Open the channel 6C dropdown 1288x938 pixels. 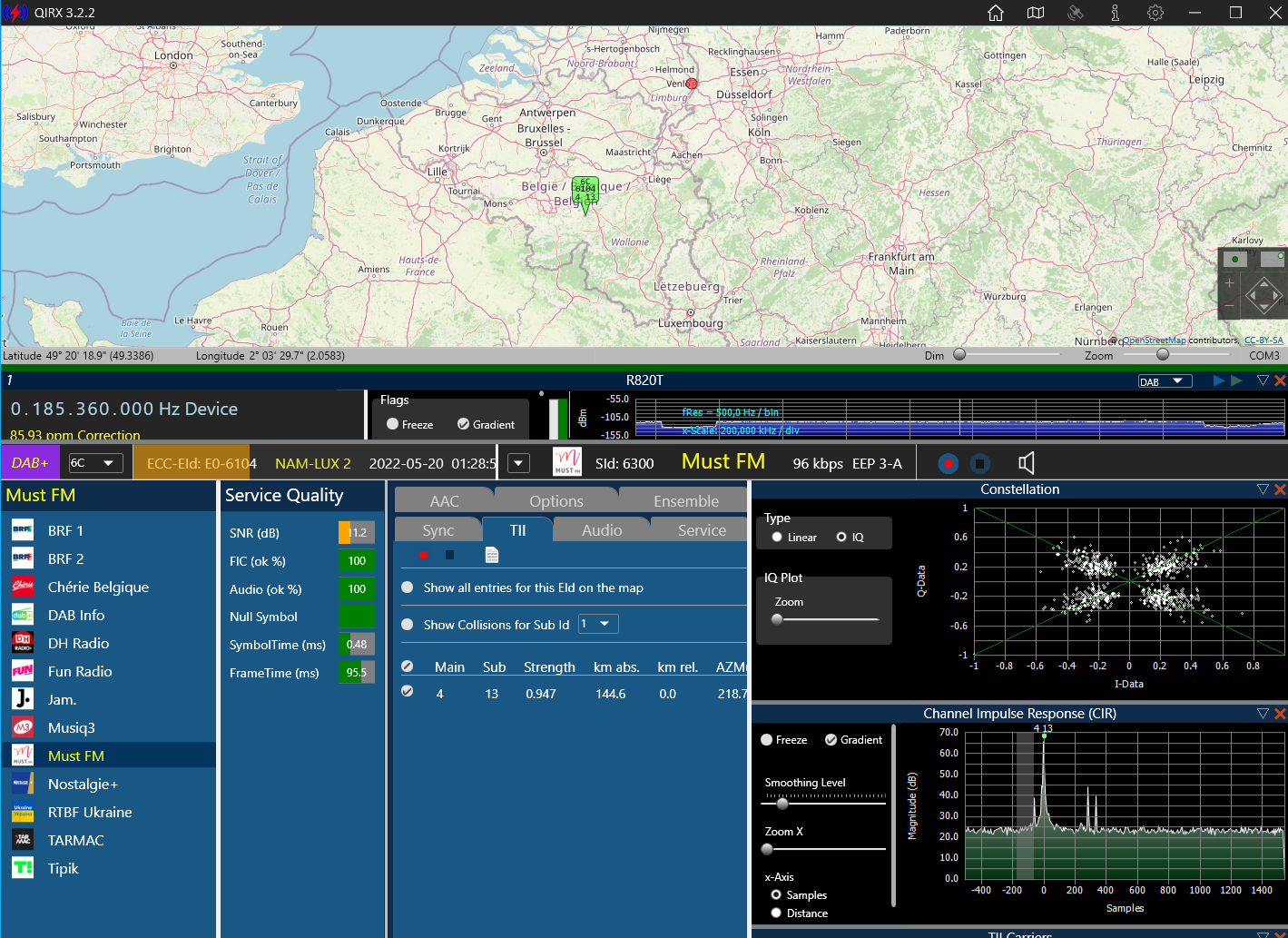click(96, 463)
